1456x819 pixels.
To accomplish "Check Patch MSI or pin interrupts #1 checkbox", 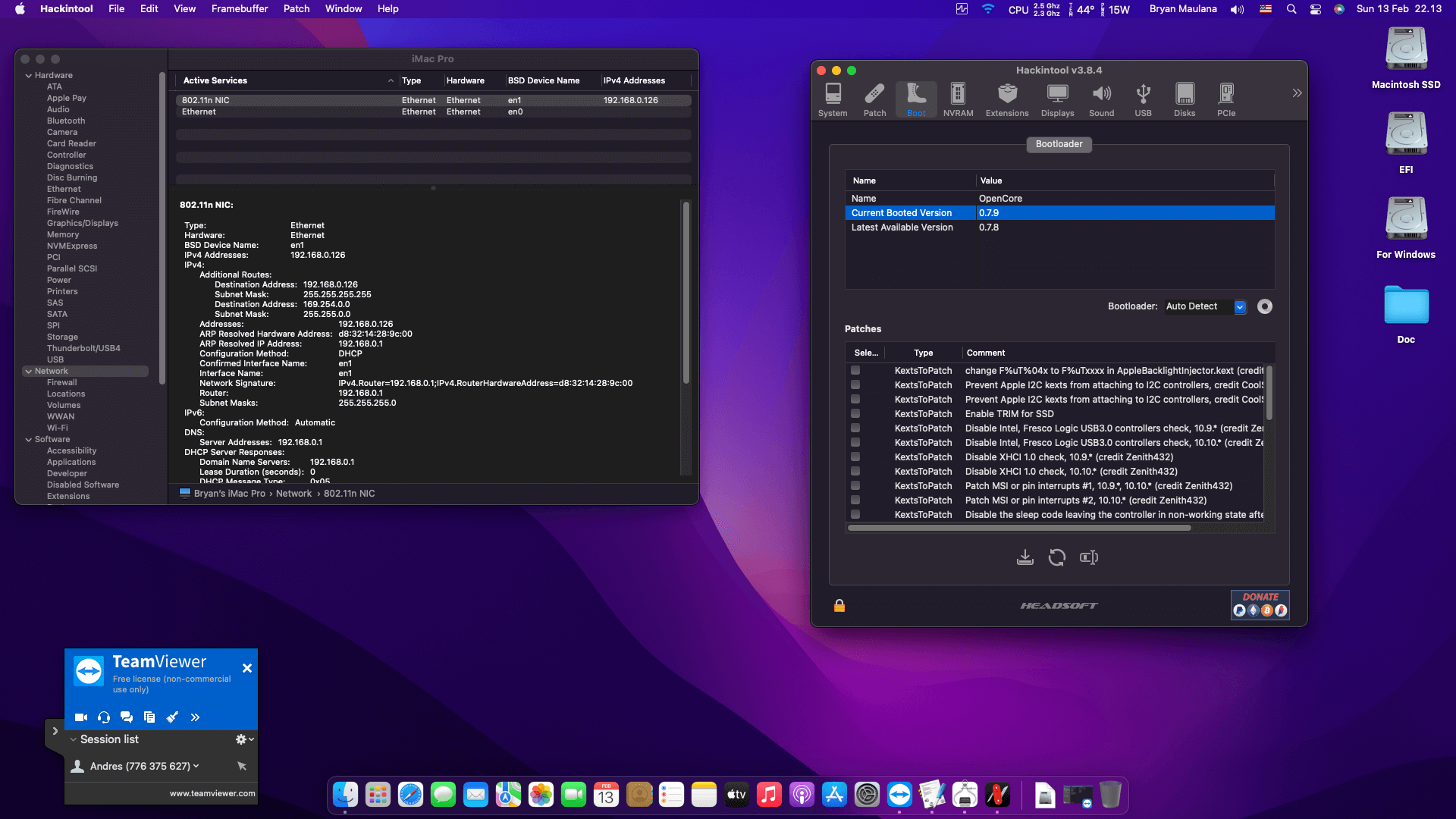I will click(x=855, y=485).
